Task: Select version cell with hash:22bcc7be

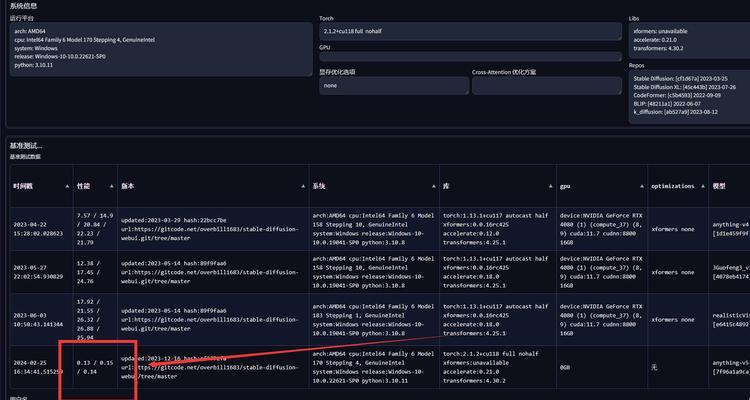Action: (213, 229)
